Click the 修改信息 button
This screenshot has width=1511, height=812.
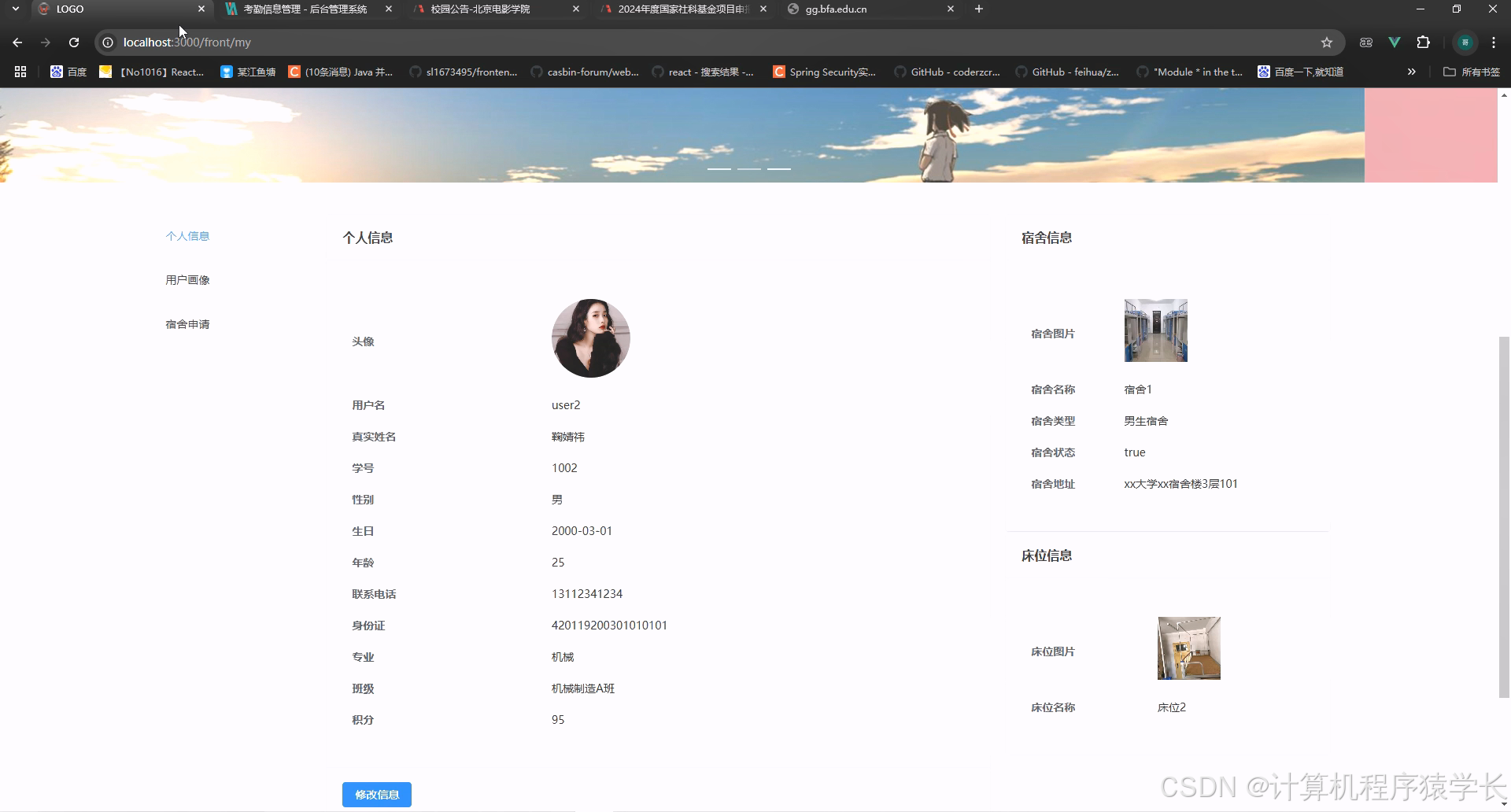(x=376, y=795)
